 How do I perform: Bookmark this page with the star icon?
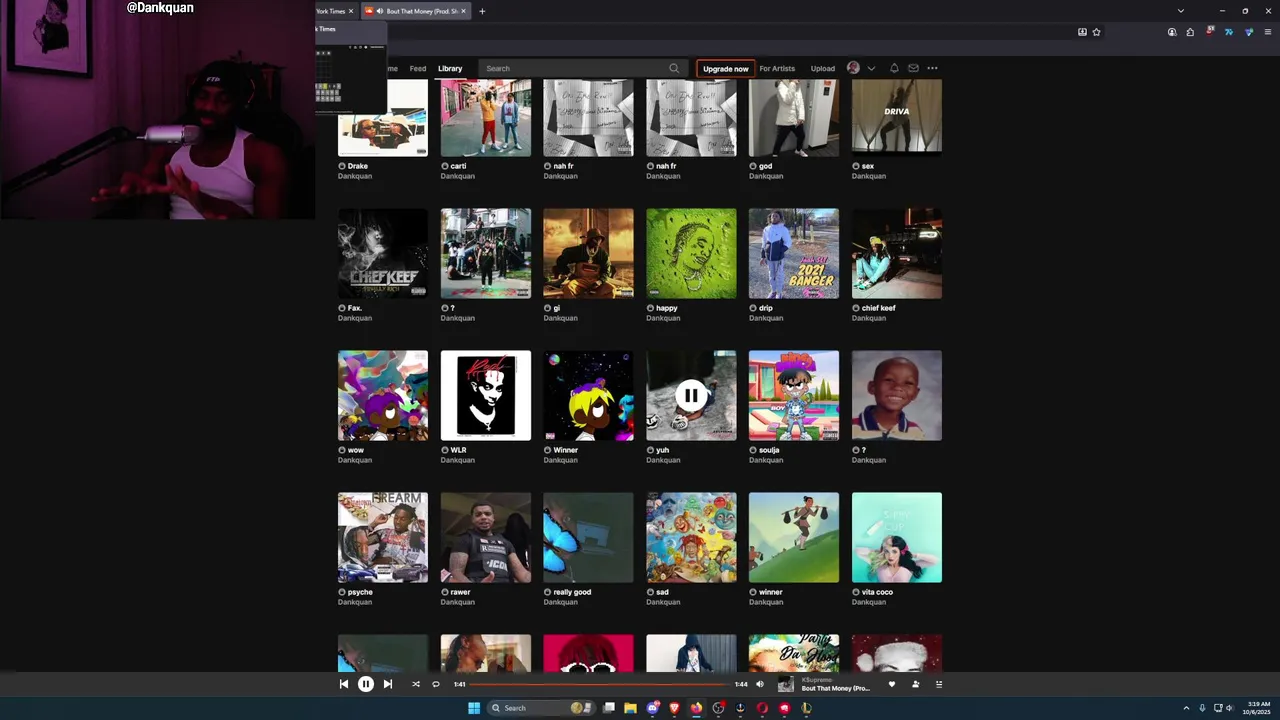[x=1096, y=32]
